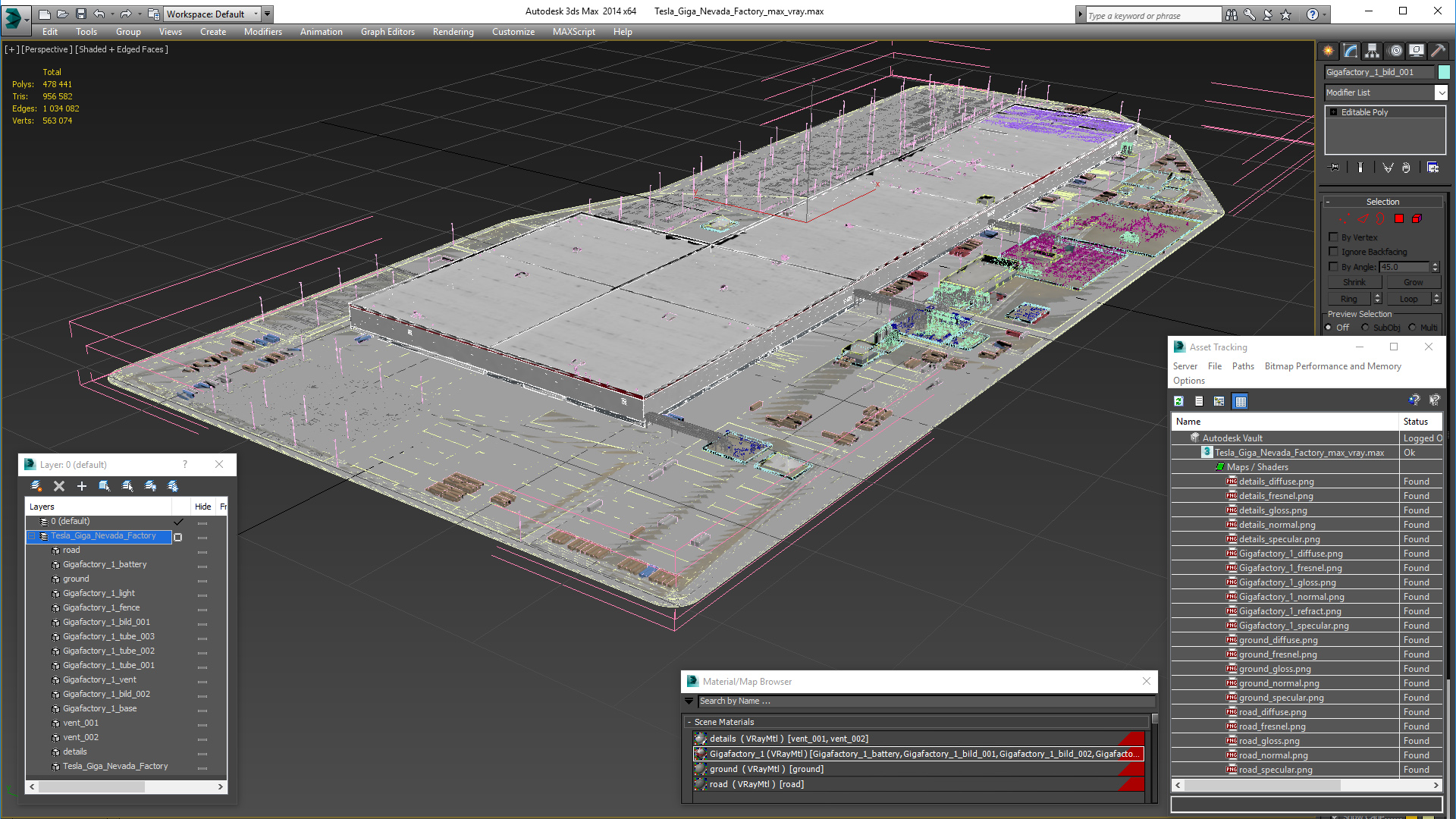1456x819 pixels.
Task: Open Modifier List dropdown
Action: pos(1441,93)
